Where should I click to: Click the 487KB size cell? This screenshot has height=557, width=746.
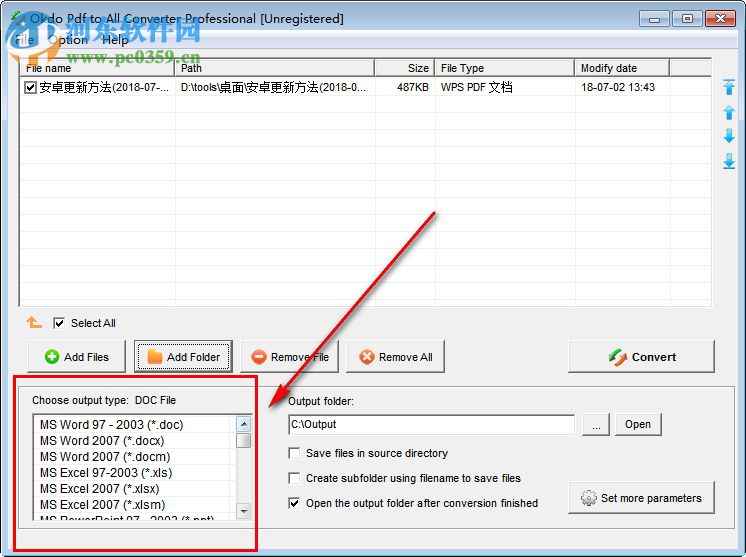413,88
